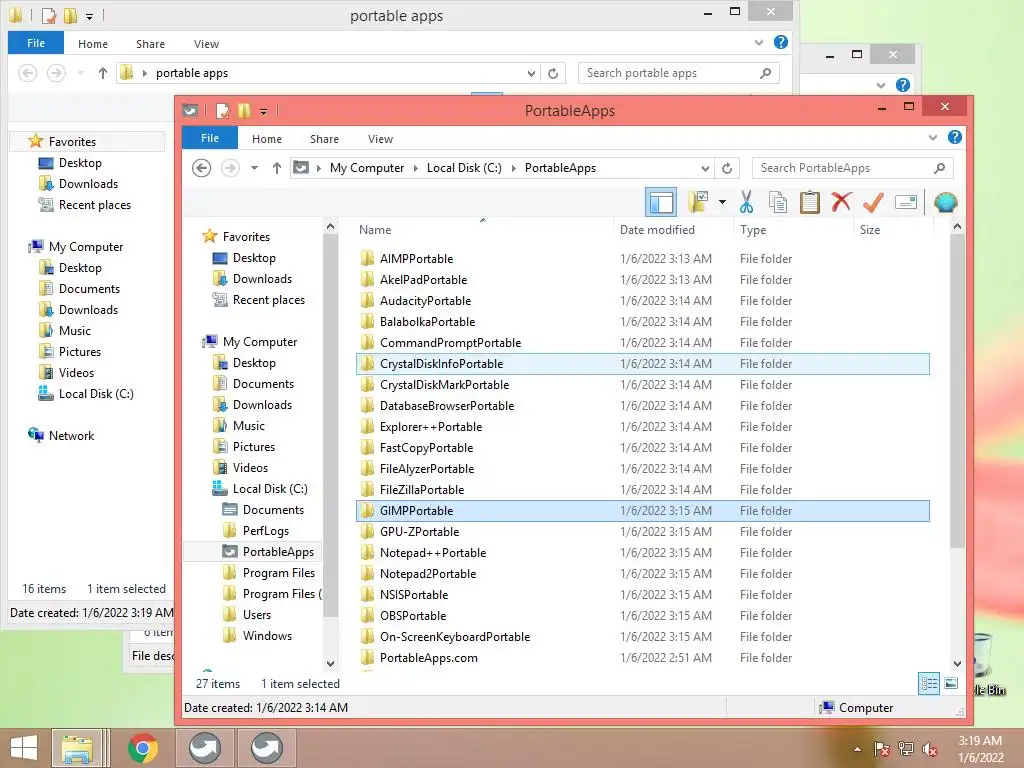Click Up arrow in PortableApps window
The width and height of the screenshot is (1024, 768).
277,168
